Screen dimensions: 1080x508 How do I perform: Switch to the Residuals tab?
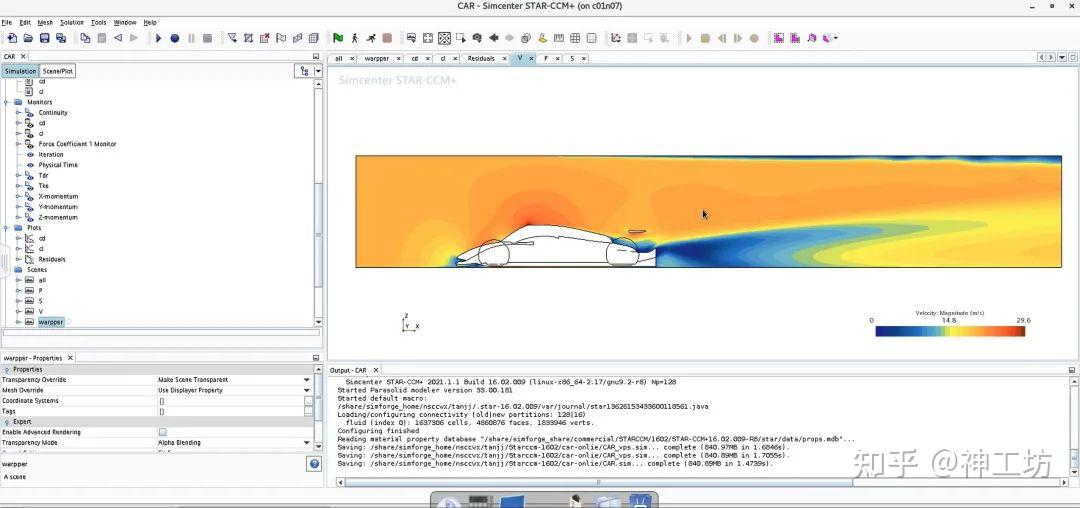(481, 59)
